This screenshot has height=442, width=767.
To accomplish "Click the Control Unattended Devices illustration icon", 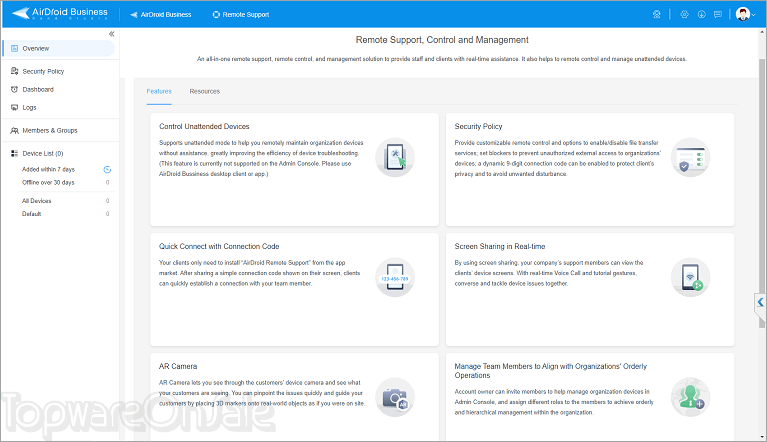I will click(x=395, y=157).
